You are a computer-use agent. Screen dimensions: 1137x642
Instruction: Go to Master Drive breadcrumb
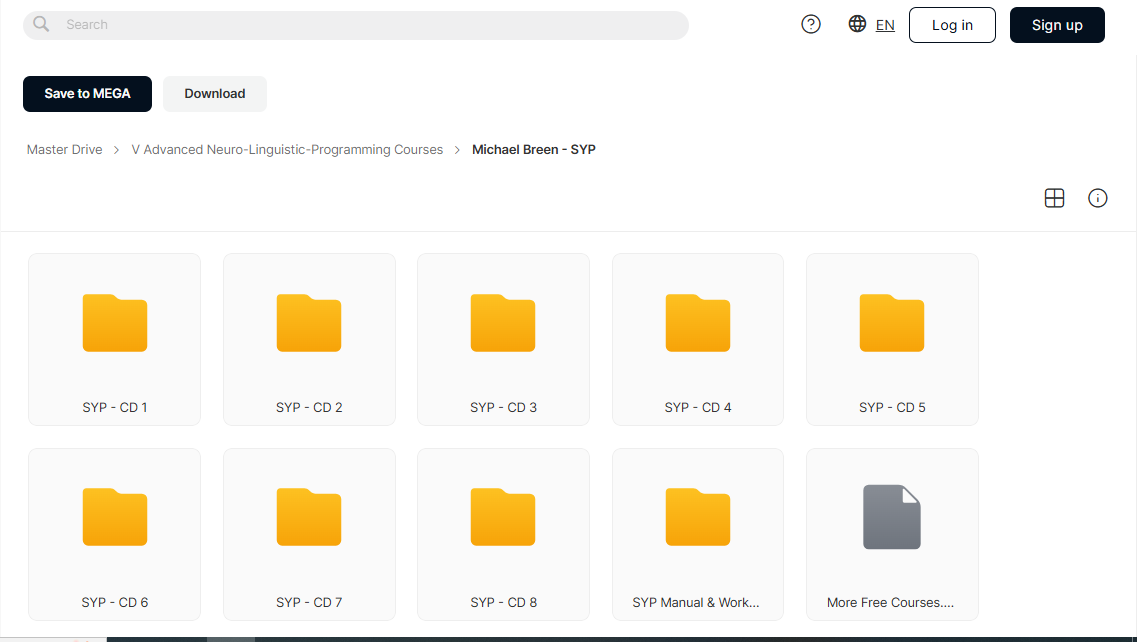coord(65,149)
